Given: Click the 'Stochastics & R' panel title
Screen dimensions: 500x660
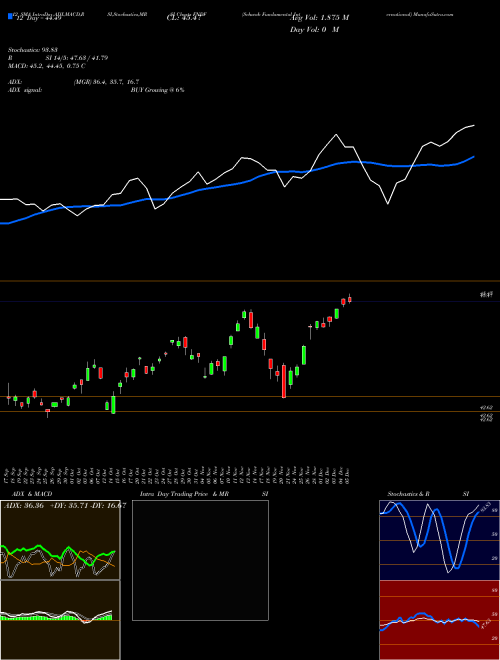Looking at the screenshot, I should [x=408, y=494].
